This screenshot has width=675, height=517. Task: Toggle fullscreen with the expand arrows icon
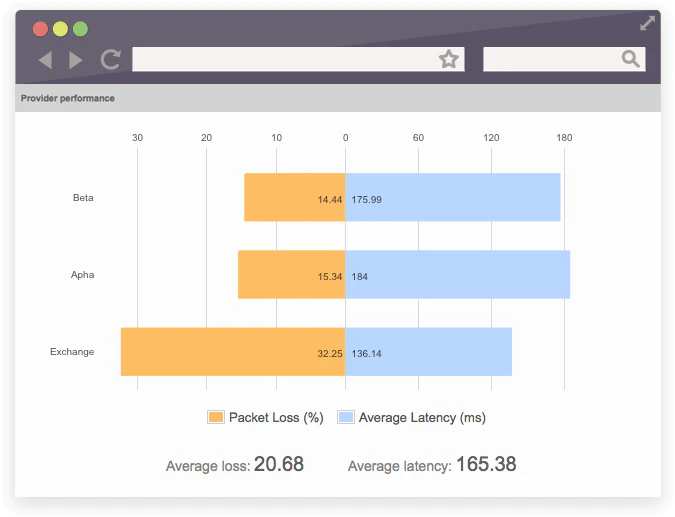[647, 23]
